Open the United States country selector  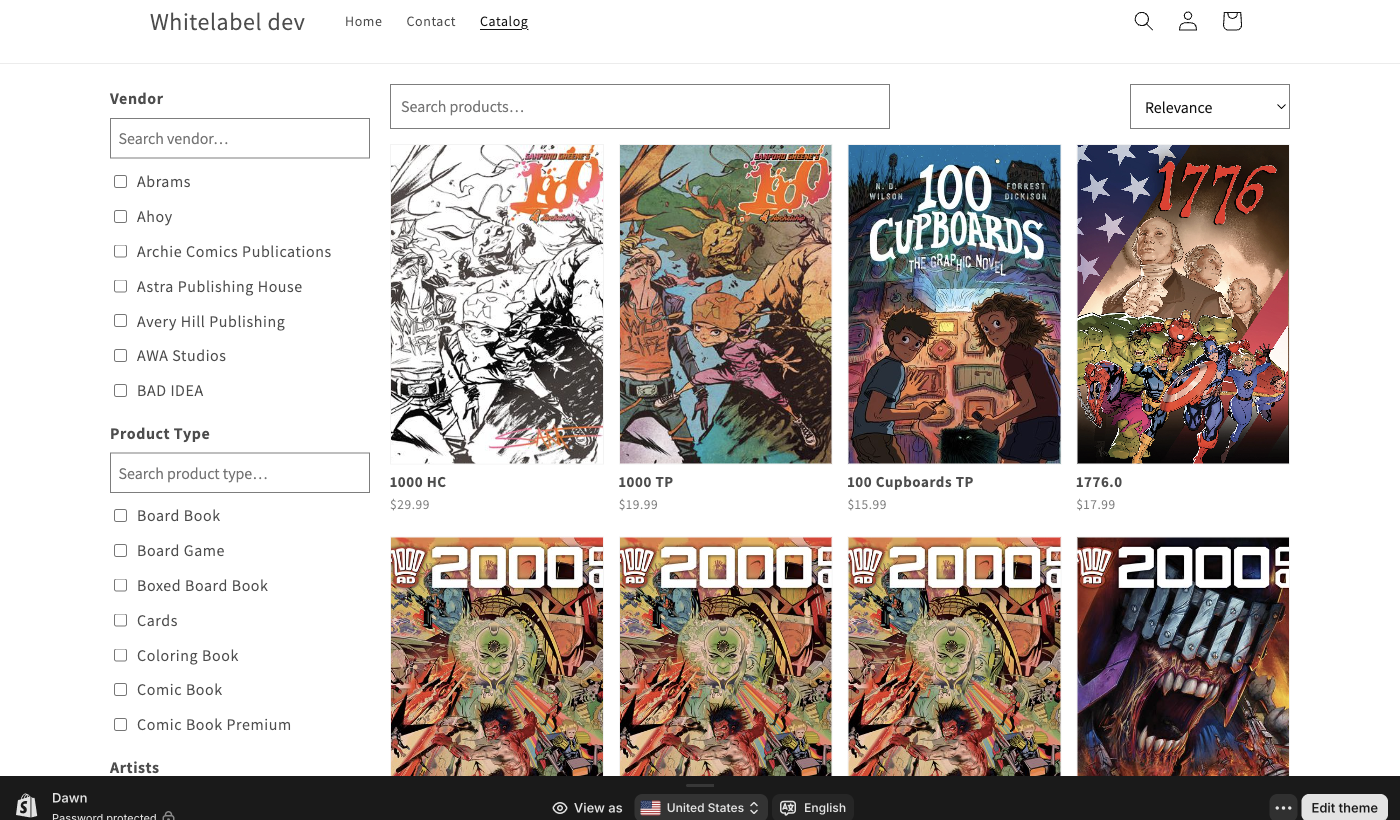(700, 808)
